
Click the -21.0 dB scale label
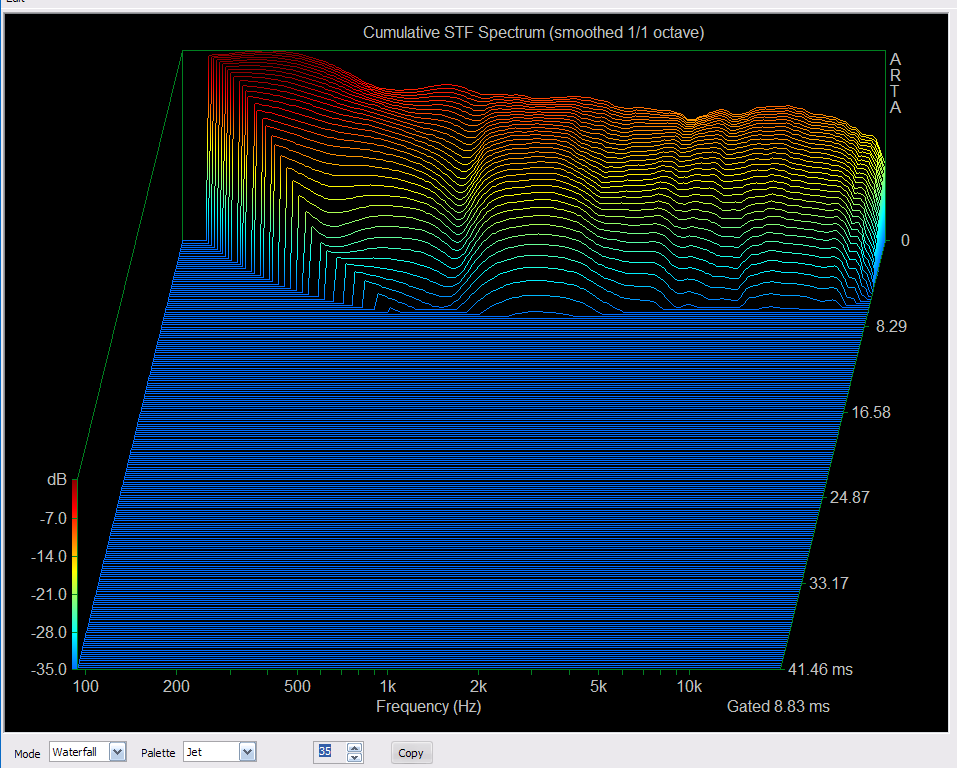point(49,595)
